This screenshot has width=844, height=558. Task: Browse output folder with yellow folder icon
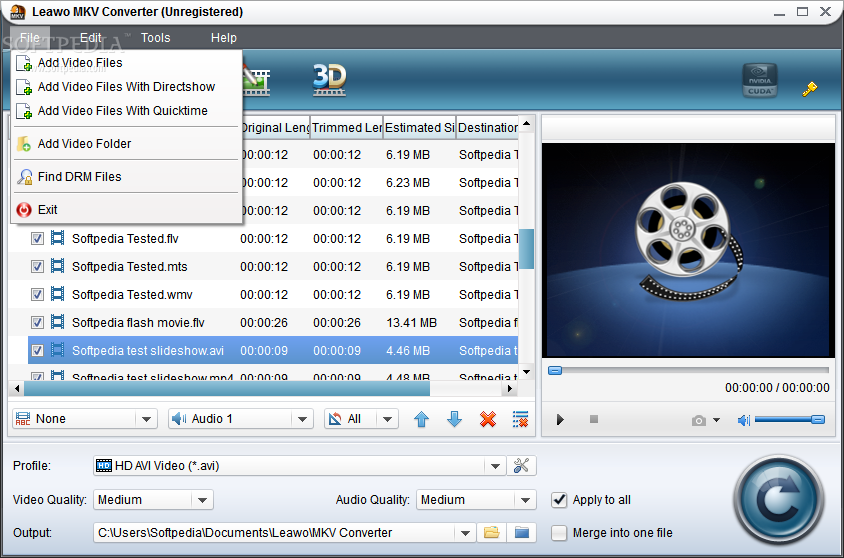[x=491, y=533]
